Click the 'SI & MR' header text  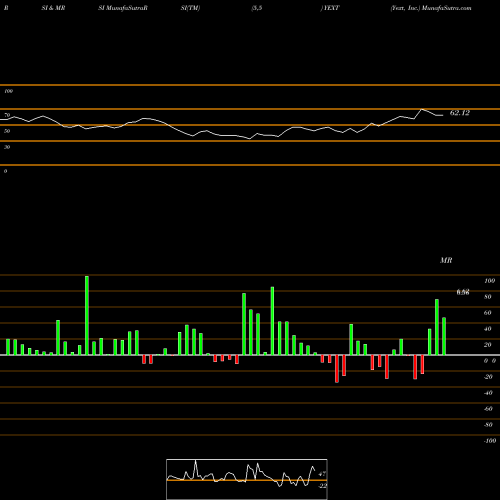coord(53,8)
